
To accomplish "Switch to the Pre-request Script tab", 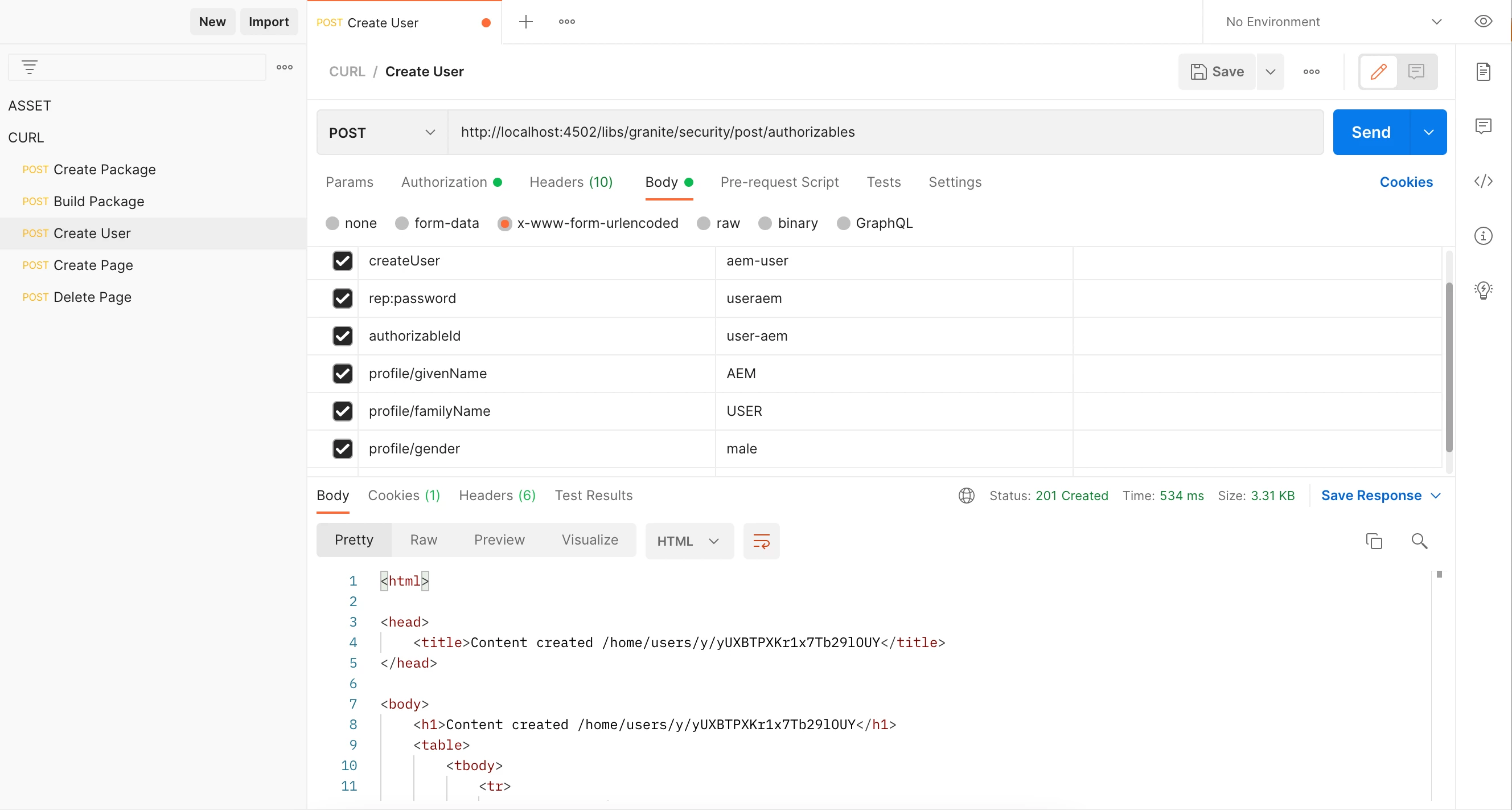I will [779, 182].
